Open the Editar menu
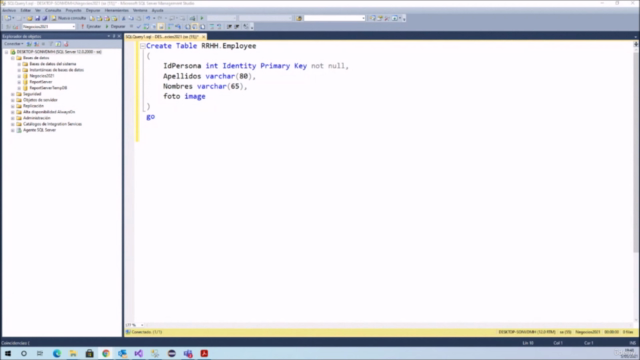 click(25, 10)
